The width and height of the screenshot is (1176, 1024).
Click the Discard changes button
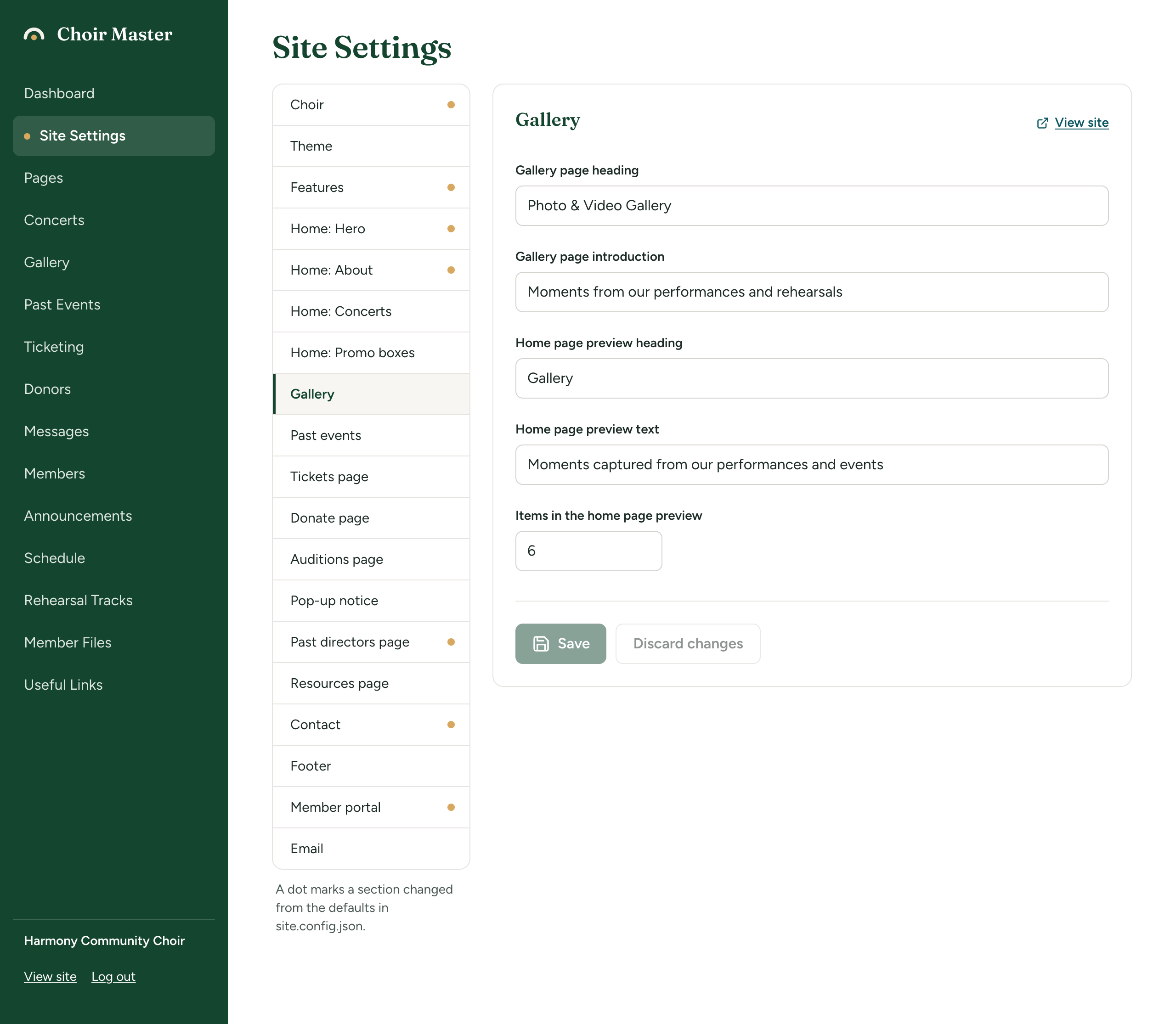[688, 643]
